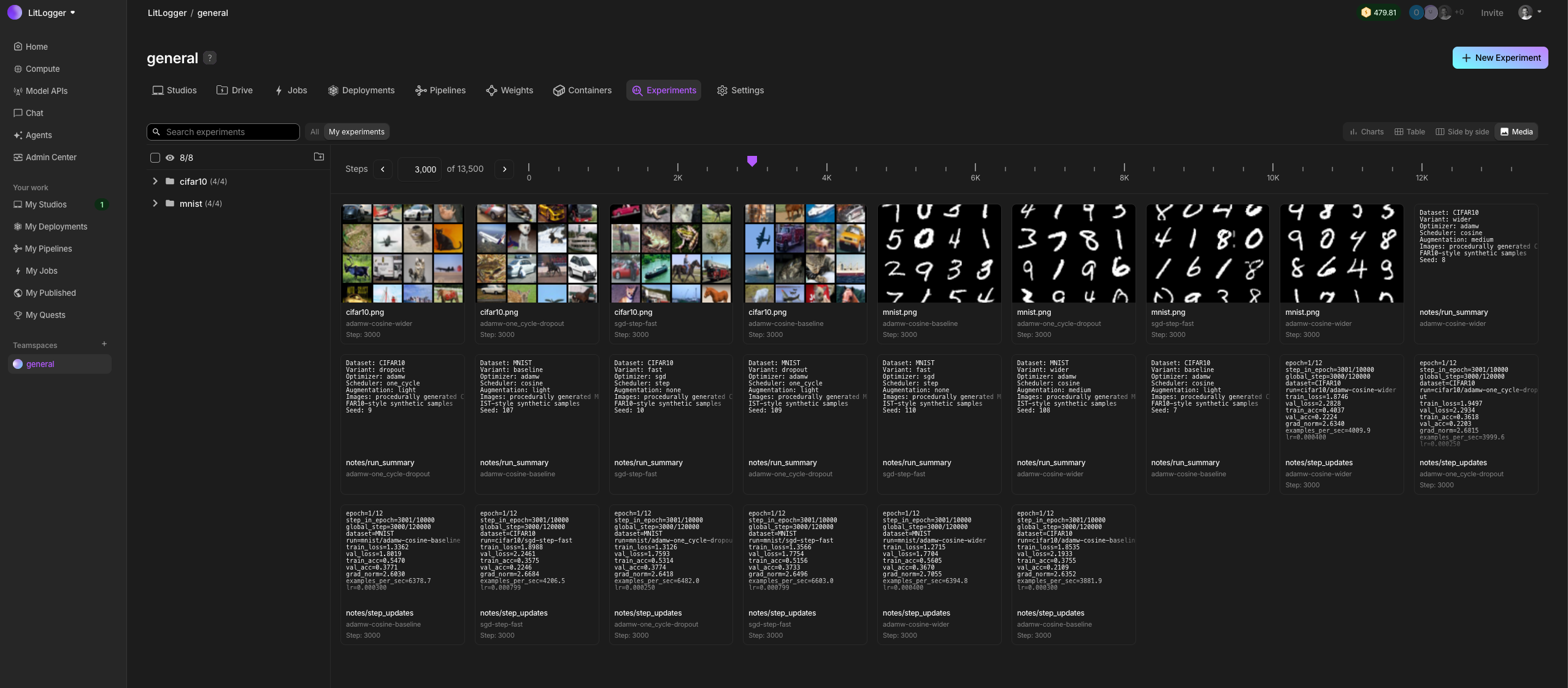Go to My Quests in the sidebar
The height and width of the screenshot is (688, 1568).
(x=45, y=315)
